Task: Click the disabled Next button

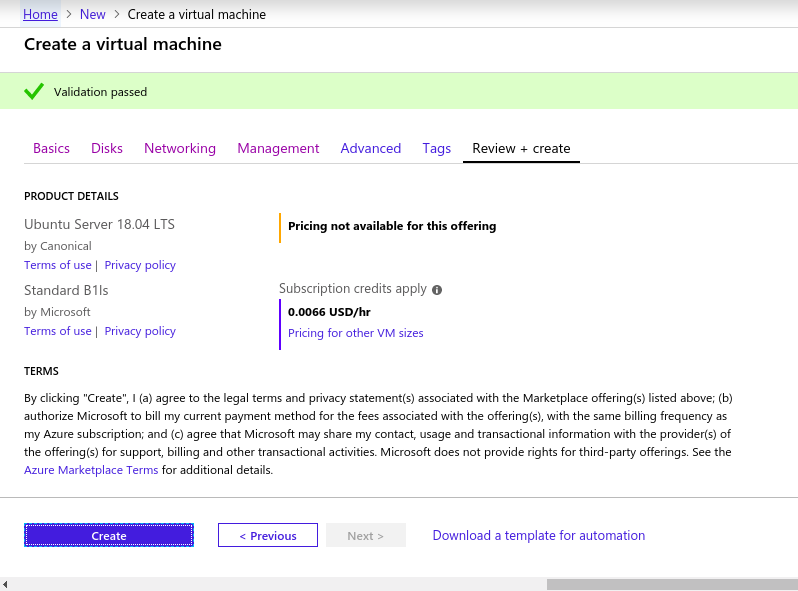Action: coord(366,535)
